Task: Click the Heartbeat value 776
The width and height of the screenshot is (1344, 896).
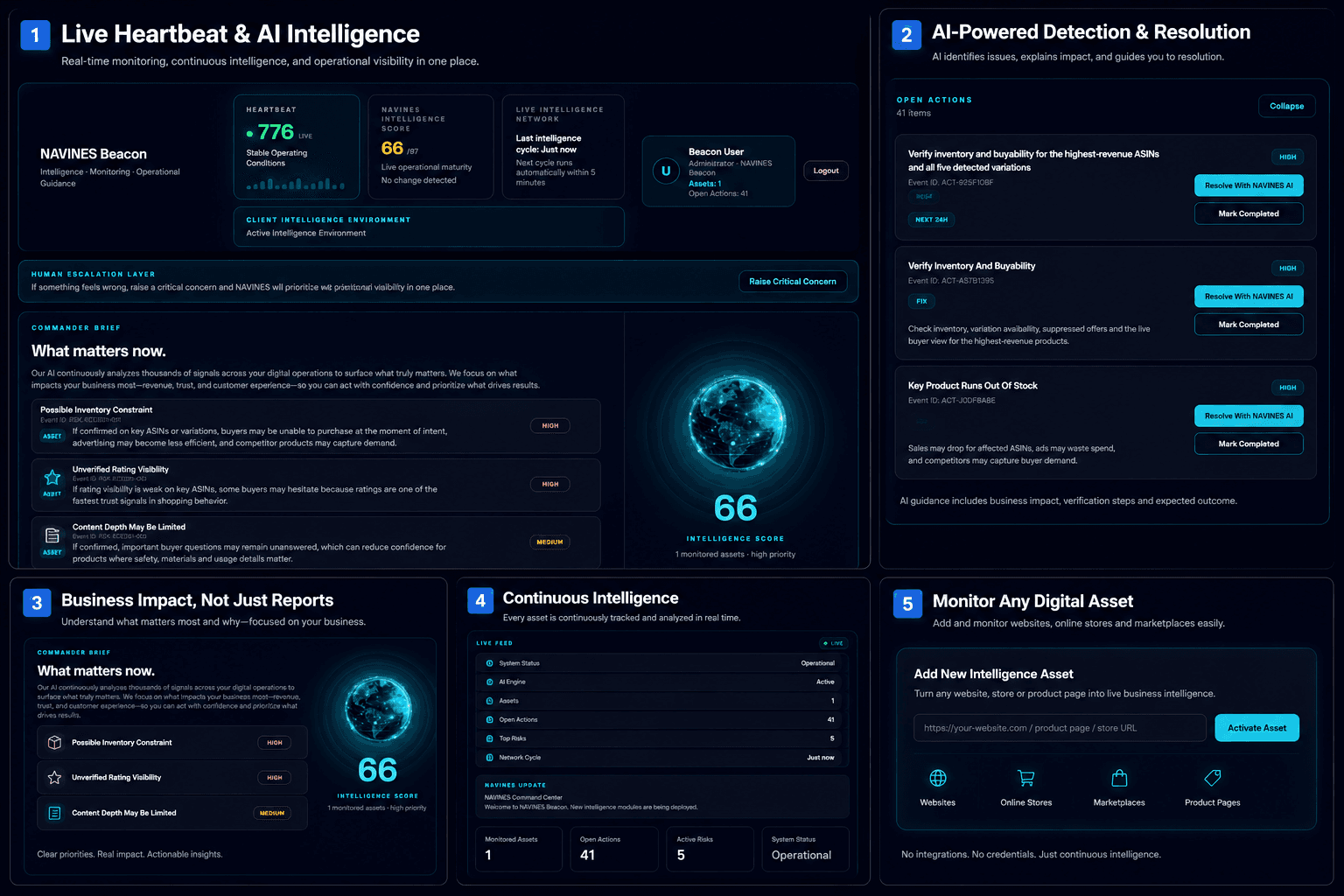Action: pyautogui.click(x=276, y=132)
